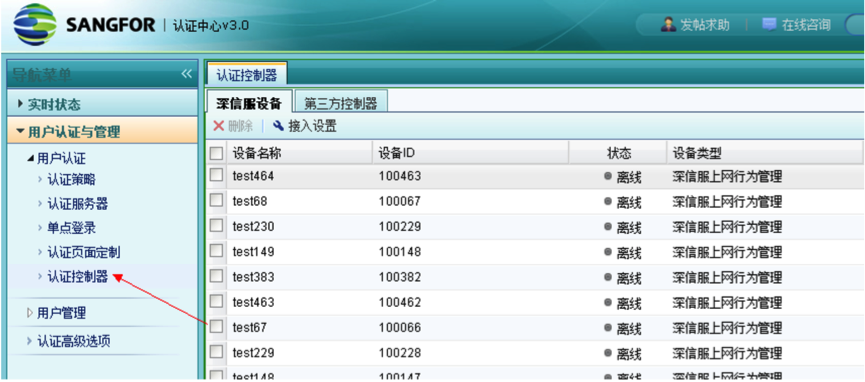The image size is (865, 382).
Task: Click device name test67
Action: coord(250,328)
